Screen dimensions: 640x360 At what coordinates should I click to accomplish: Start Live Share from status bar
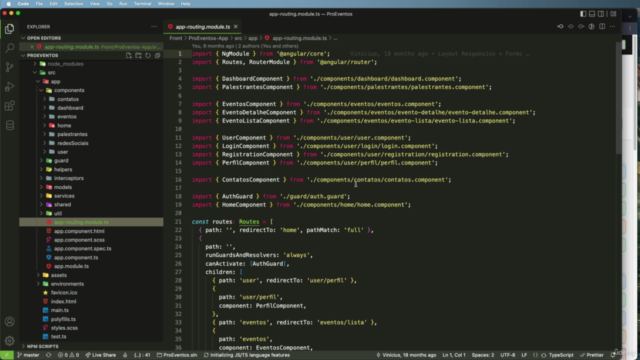click(100, 355)
